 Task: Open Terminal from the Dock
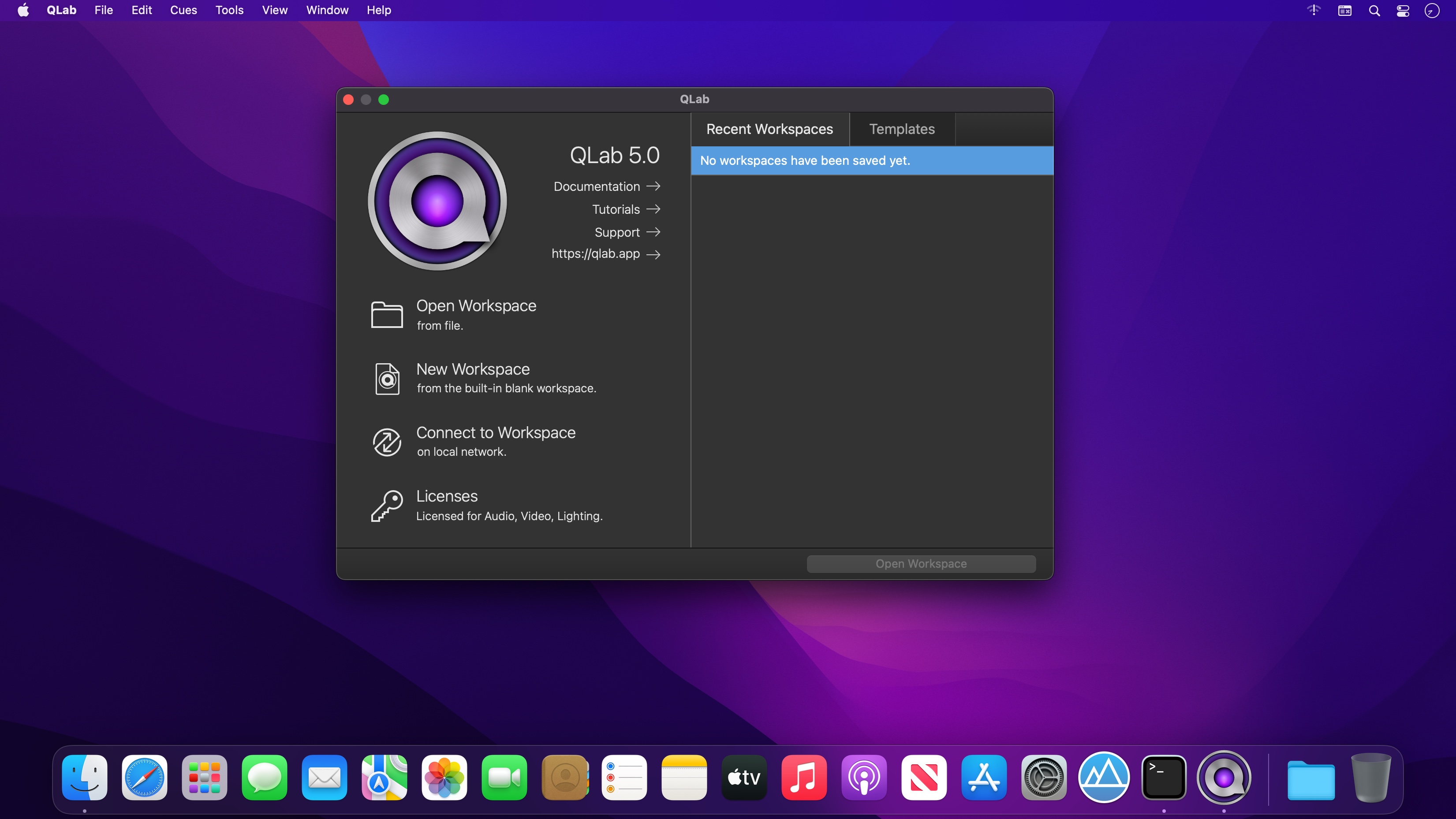point(1164,777)
